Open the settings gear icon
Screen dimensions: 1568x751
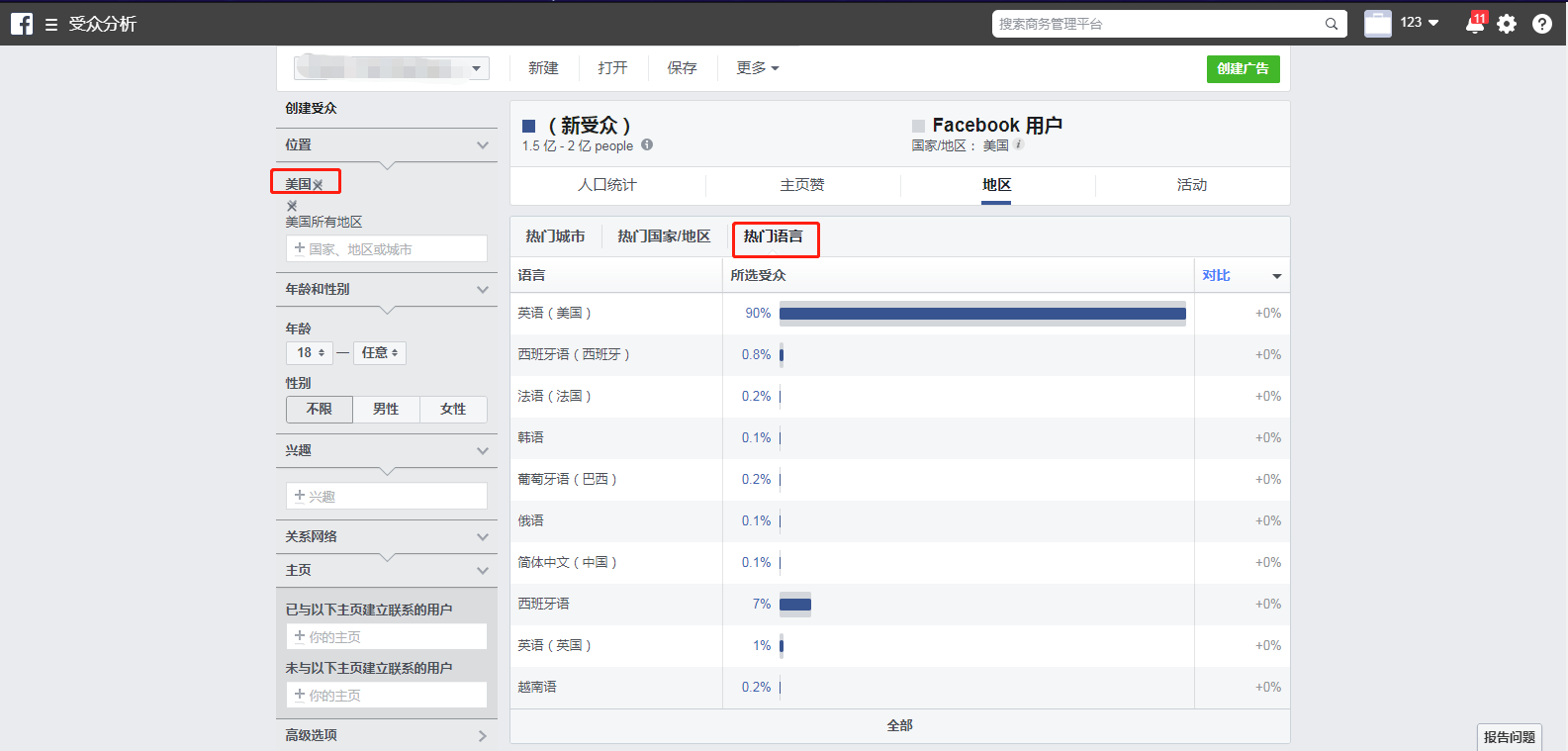[x=1507, y=24]
